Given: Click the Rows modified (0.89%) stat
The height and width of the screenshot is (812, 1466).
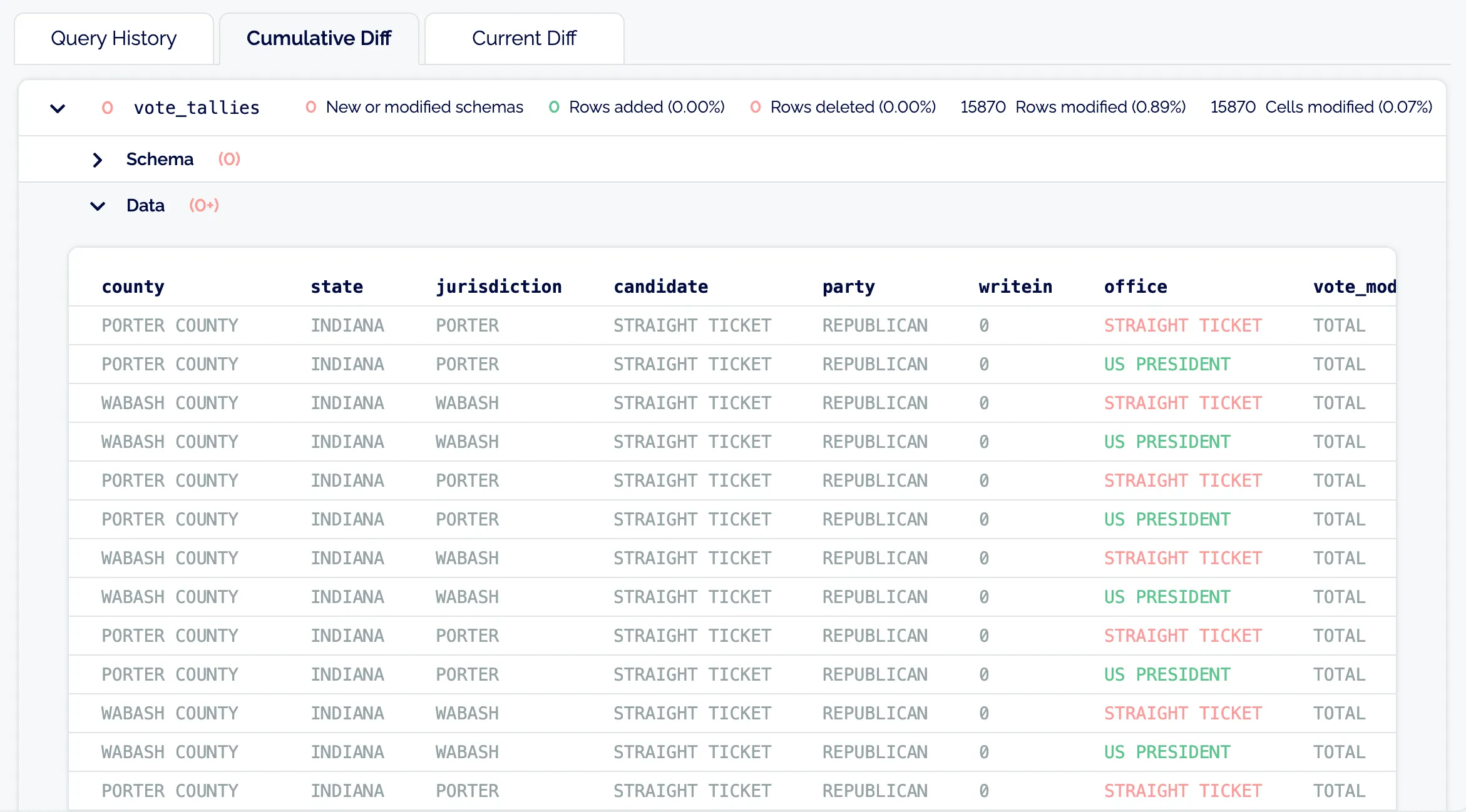Looking at the screenshot, I should click(1074, 107).
